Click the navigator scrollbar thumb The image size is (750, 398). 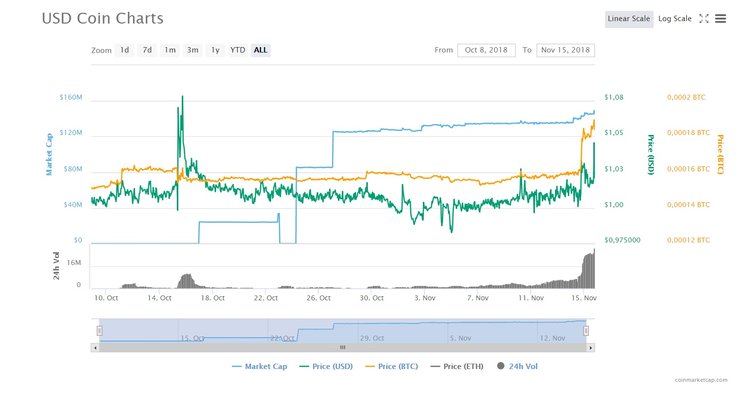[x=342, y=348]
